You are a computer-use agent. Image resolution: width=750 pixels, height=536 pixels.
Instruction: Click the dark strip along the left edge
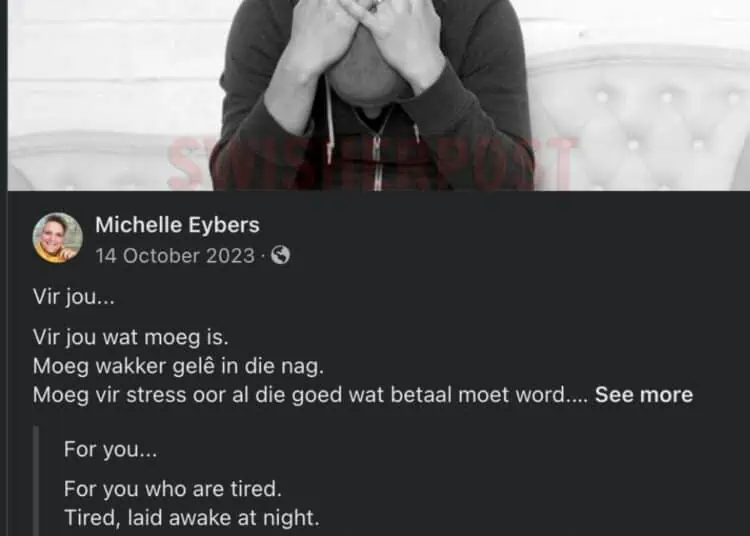3,268
